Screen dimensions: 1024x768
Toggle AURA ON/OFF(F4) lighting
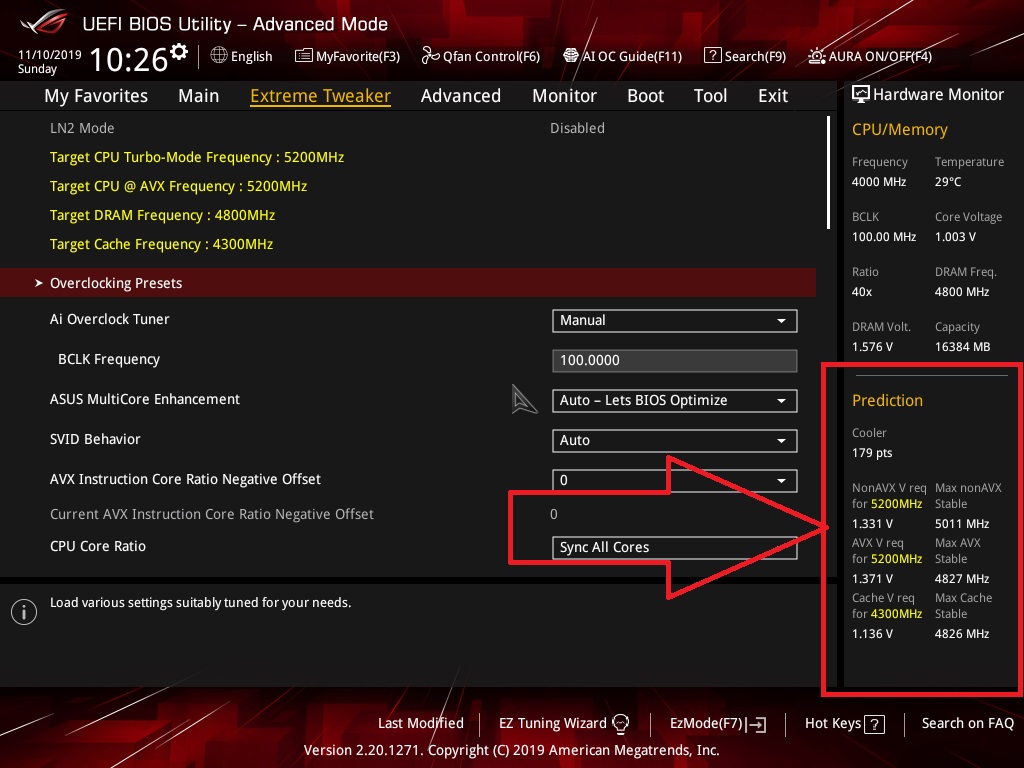(817, 56)
